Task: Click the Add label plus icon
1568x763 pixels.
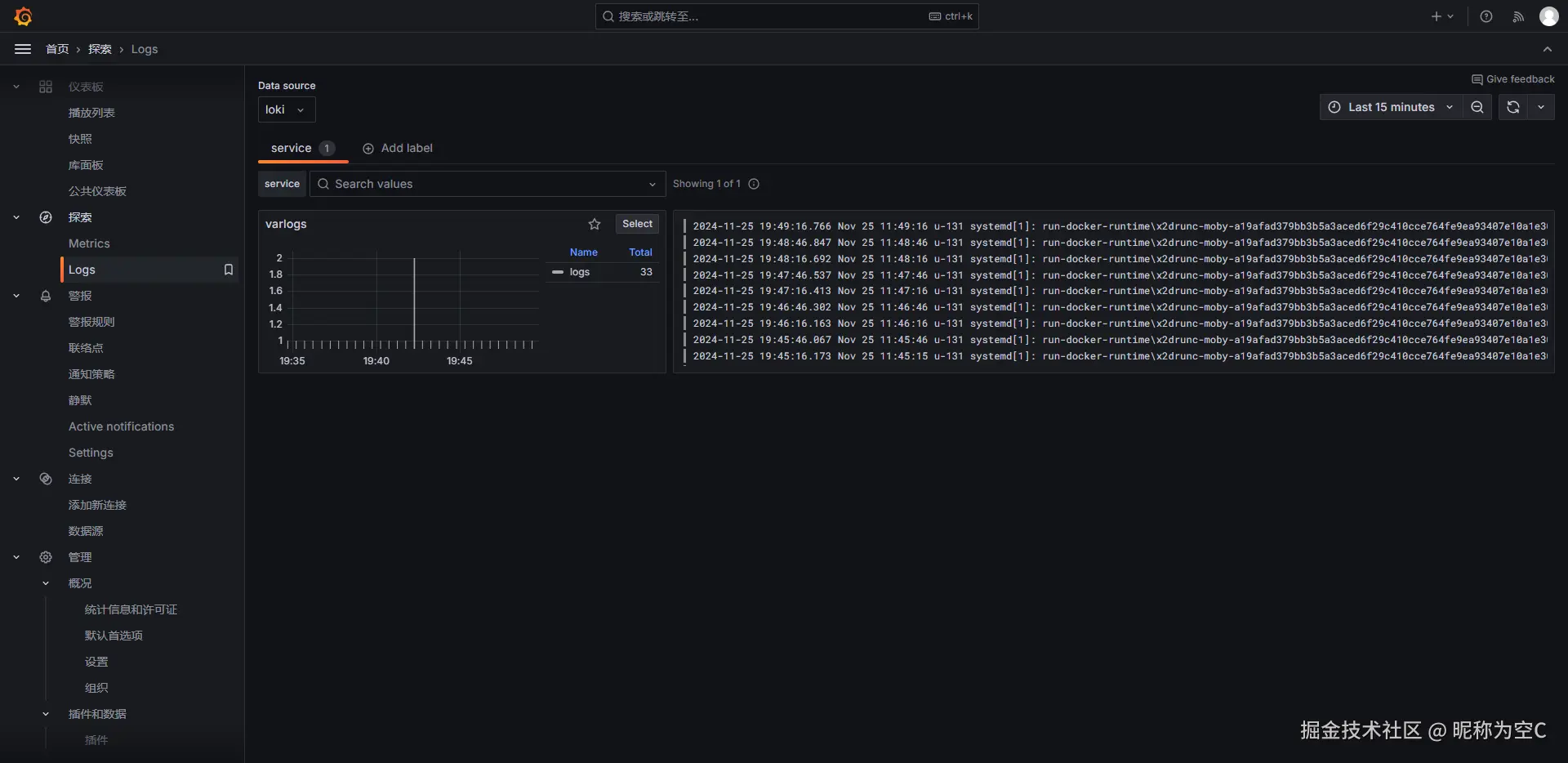Action: pos(368,148)
